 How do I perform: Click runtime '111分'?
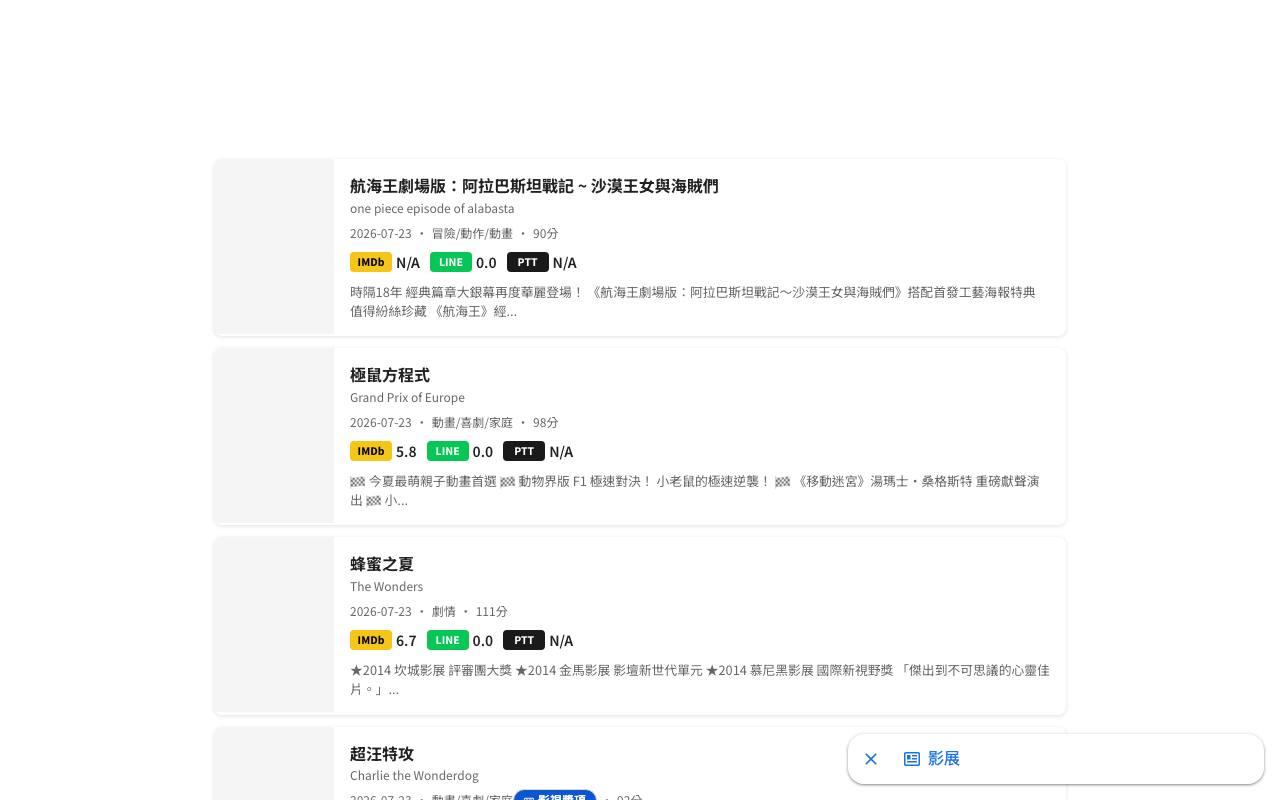coord(492,612)
